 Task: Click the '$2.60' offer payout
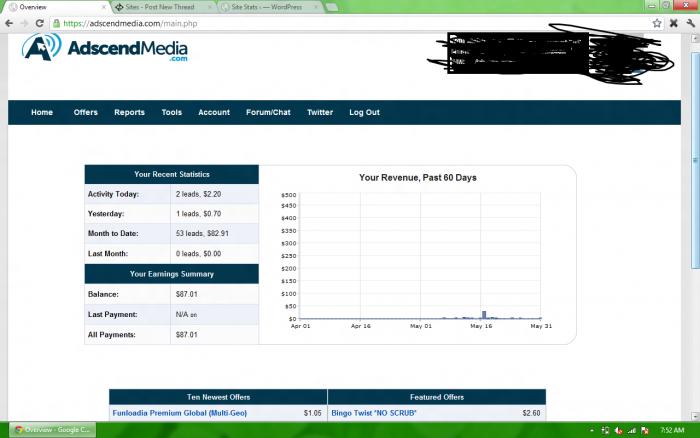531,413
